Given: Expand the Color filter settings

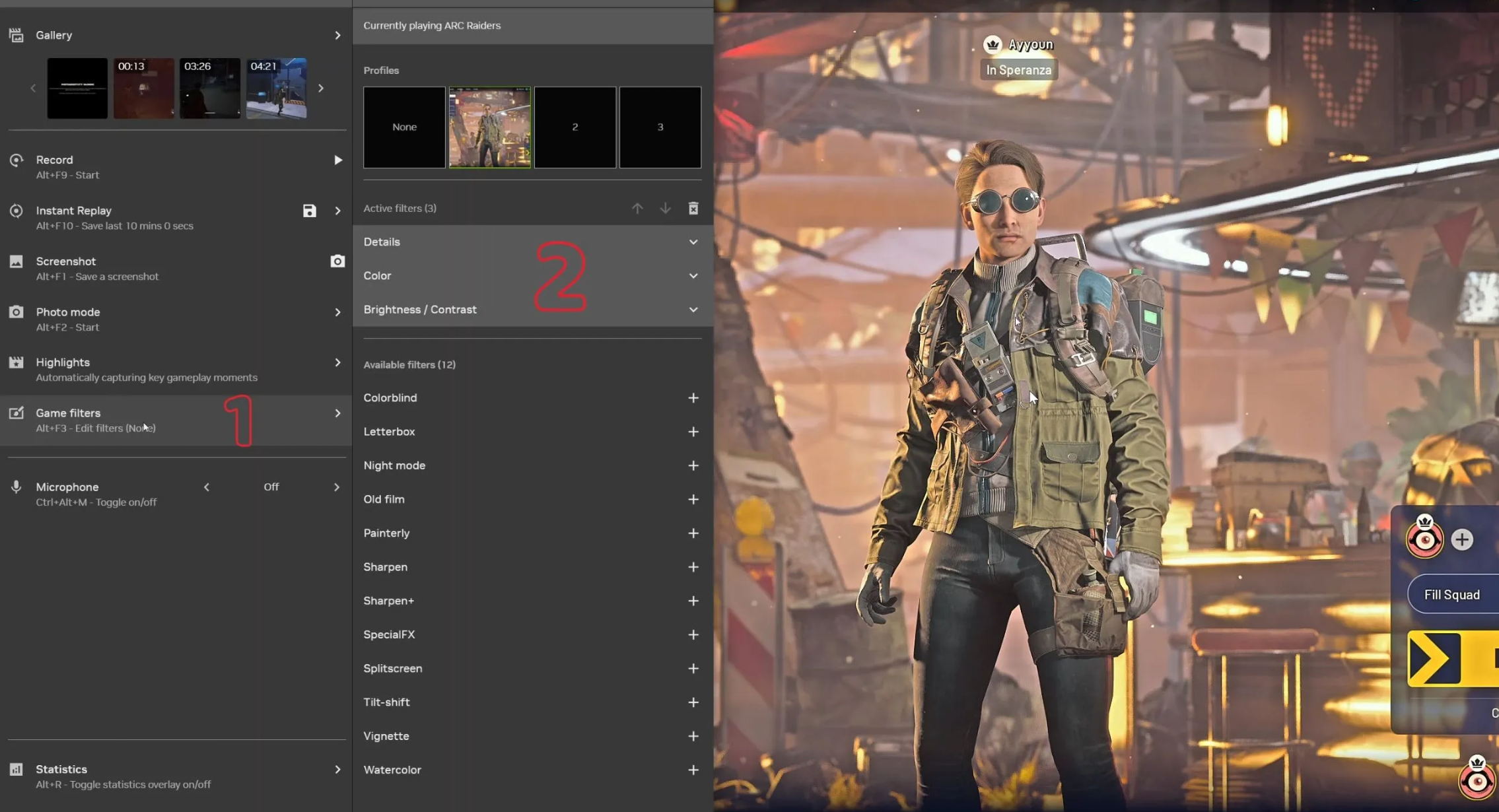Looking at the screenshot, I should pyautogui.click(x=693, y=276).
